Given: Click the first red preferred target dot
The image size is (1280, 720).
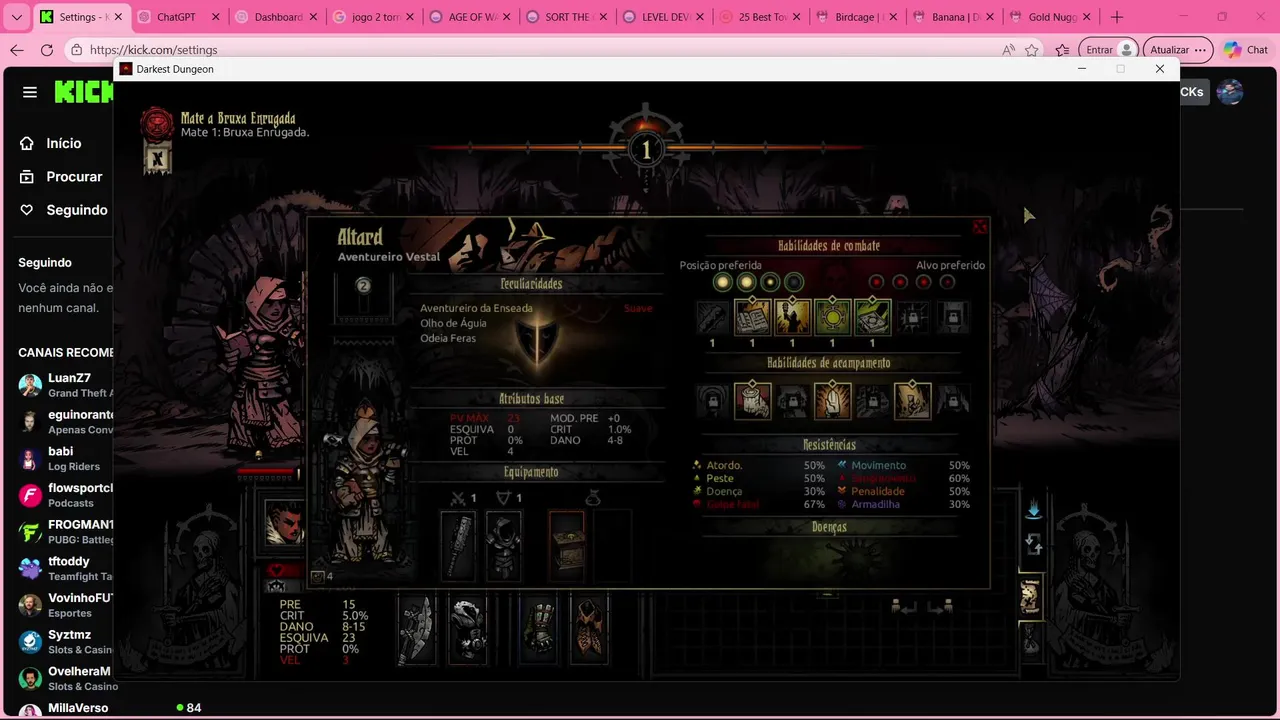Looking at the screenshot, I should tap(876, 283).
